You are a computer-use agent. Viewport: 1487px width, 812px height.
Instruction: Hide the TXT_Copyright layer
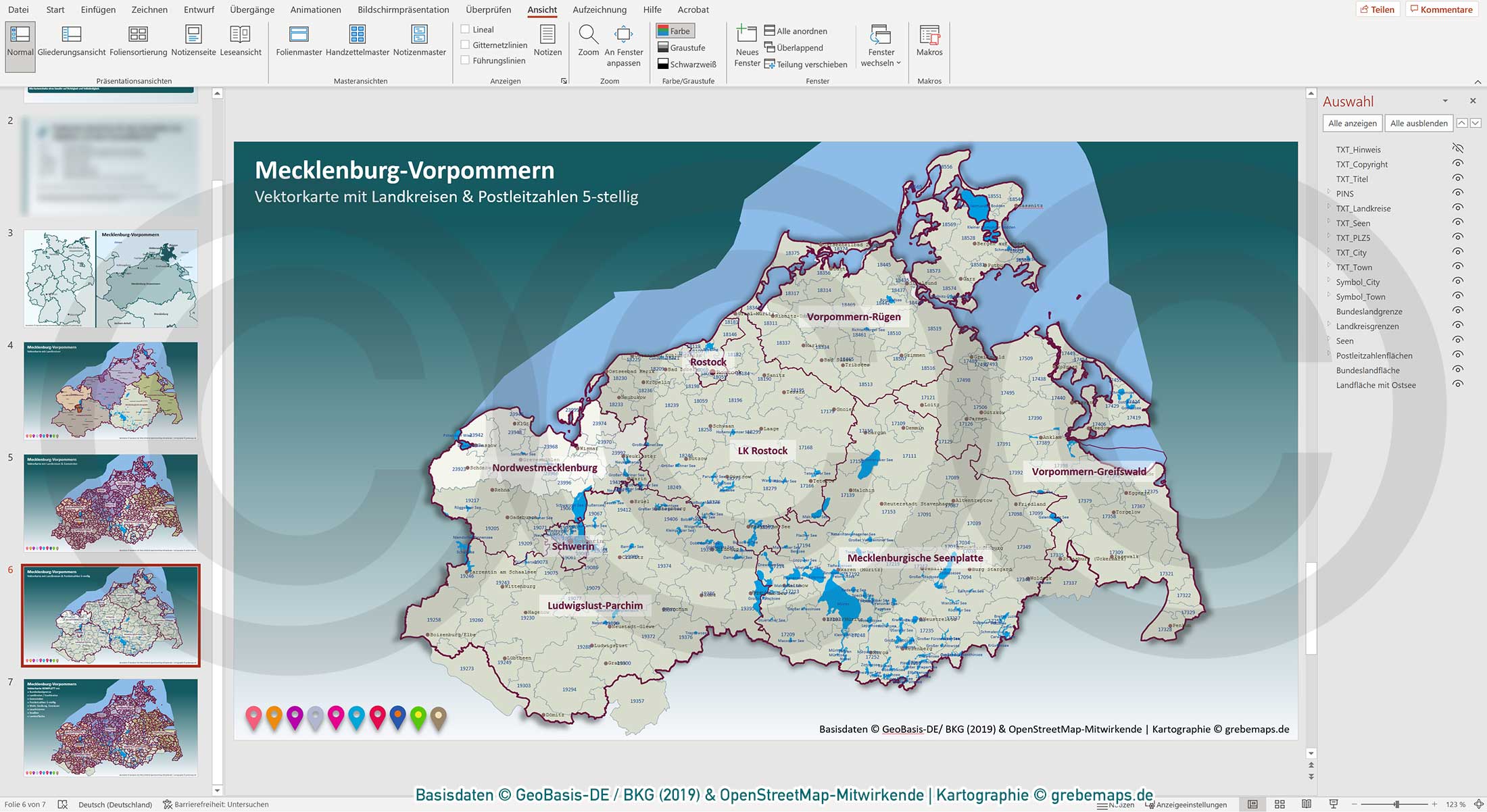click(1458, 164)
